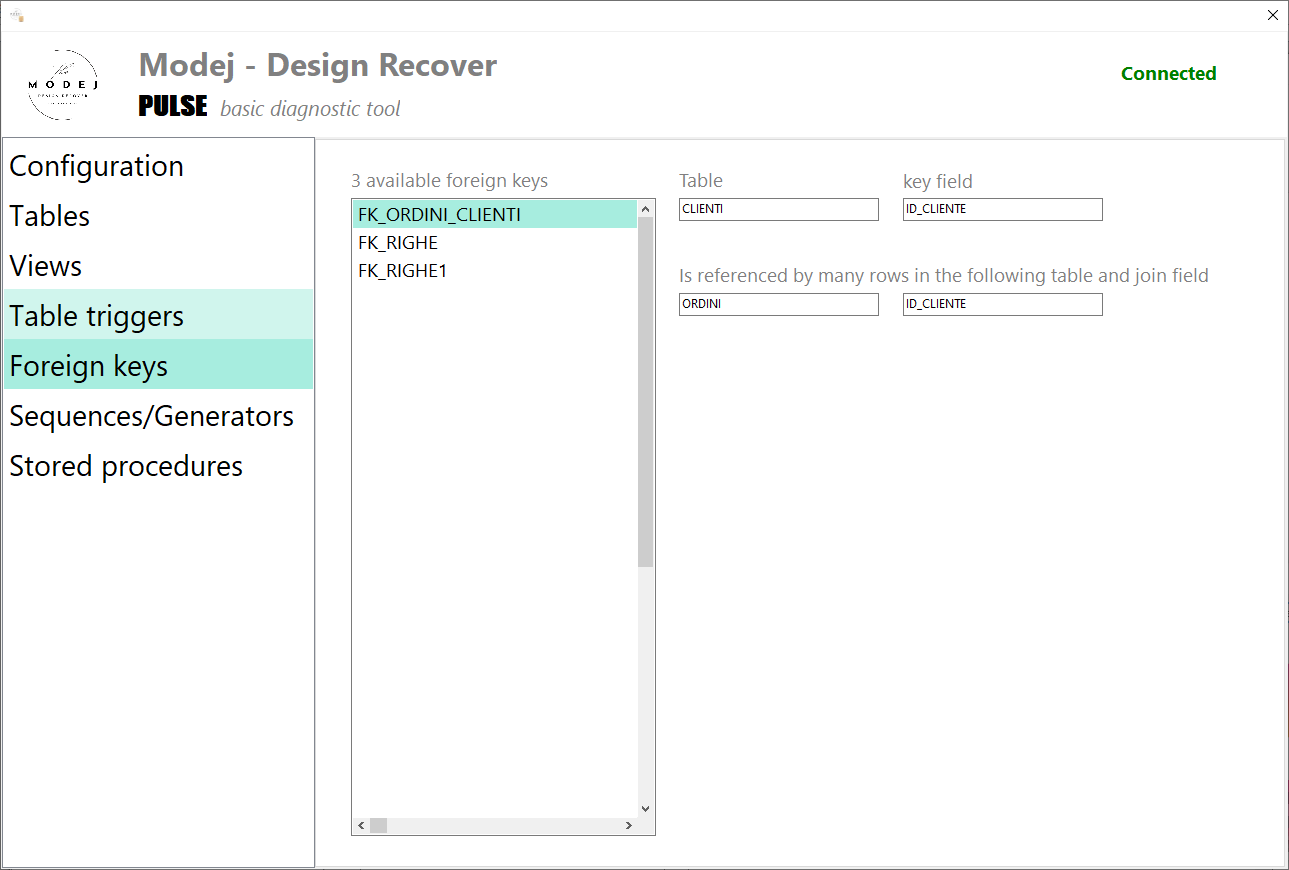This screenshot has width=1289, height=870.
Task: Select the FK_RIGHE foreign key
Action: pos(495,242)
